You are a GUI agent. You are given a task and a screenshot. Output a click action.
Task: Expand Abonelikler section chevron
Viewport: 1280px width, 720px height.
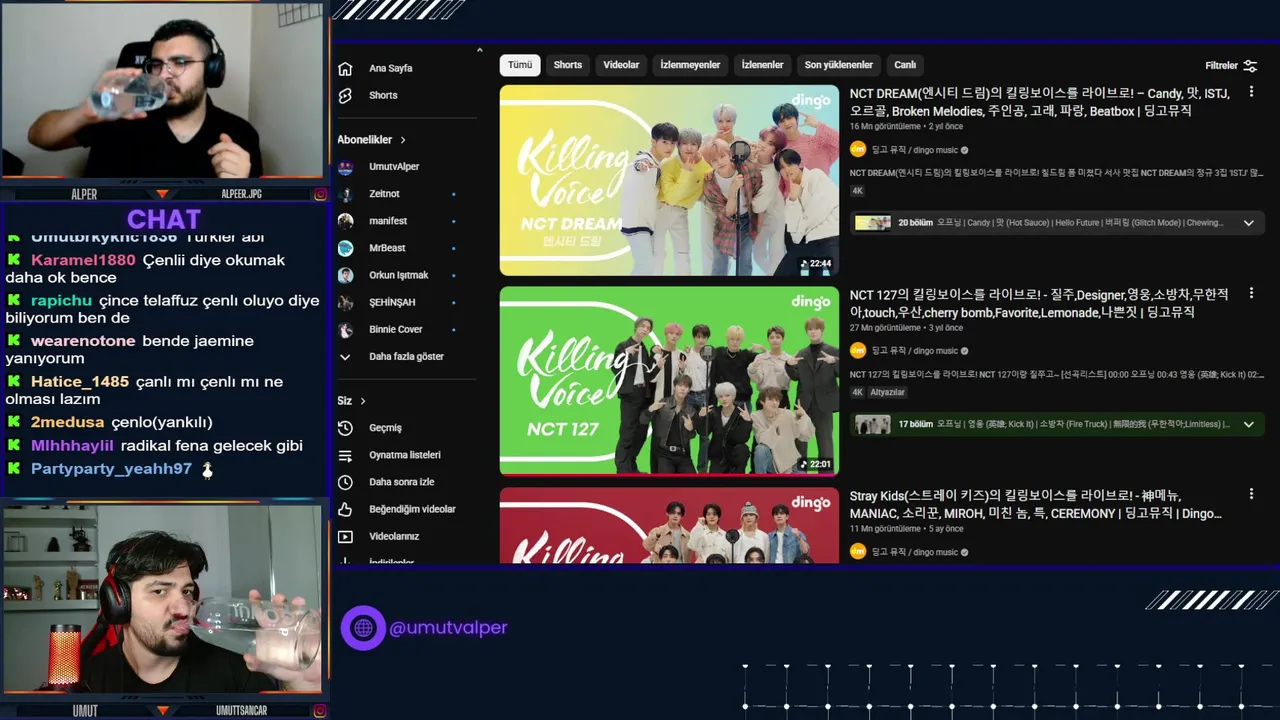[403, 140]
